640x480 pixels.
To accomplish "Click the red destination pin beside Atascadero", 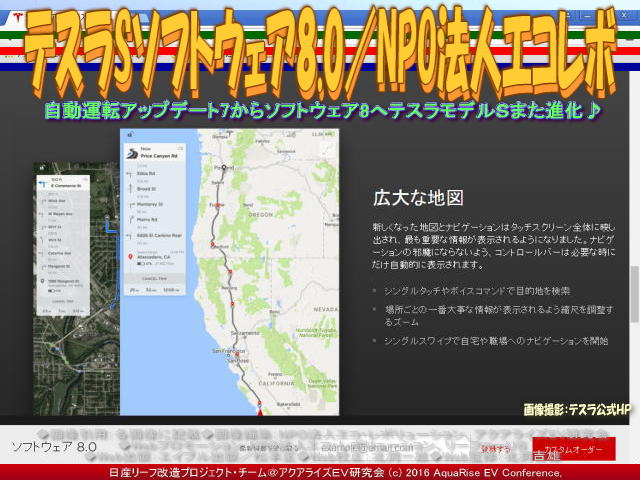I will click(130, 257).
